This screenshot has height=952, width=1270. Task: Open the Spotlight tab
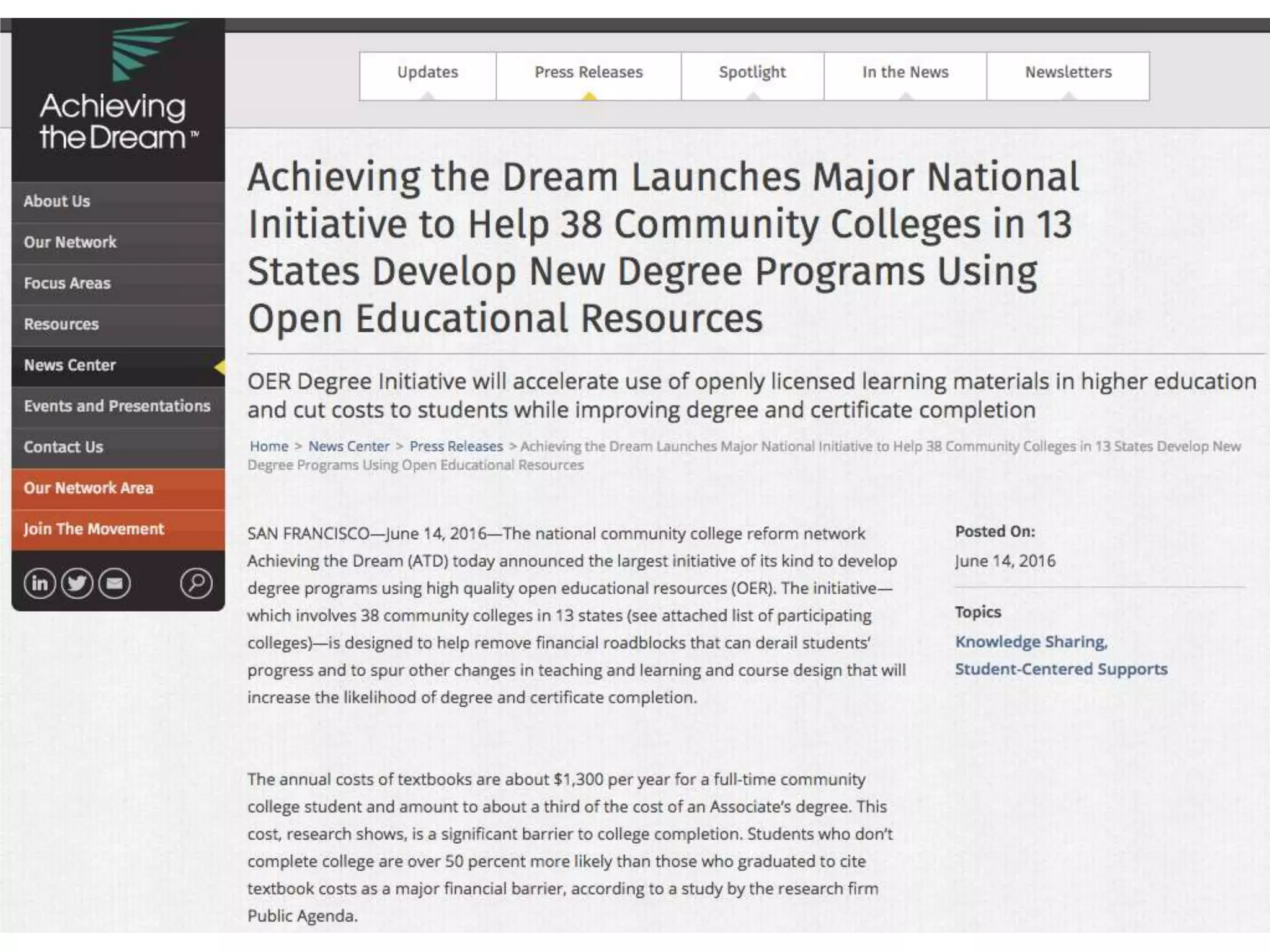pyautogui.click(x=752, y=73)
